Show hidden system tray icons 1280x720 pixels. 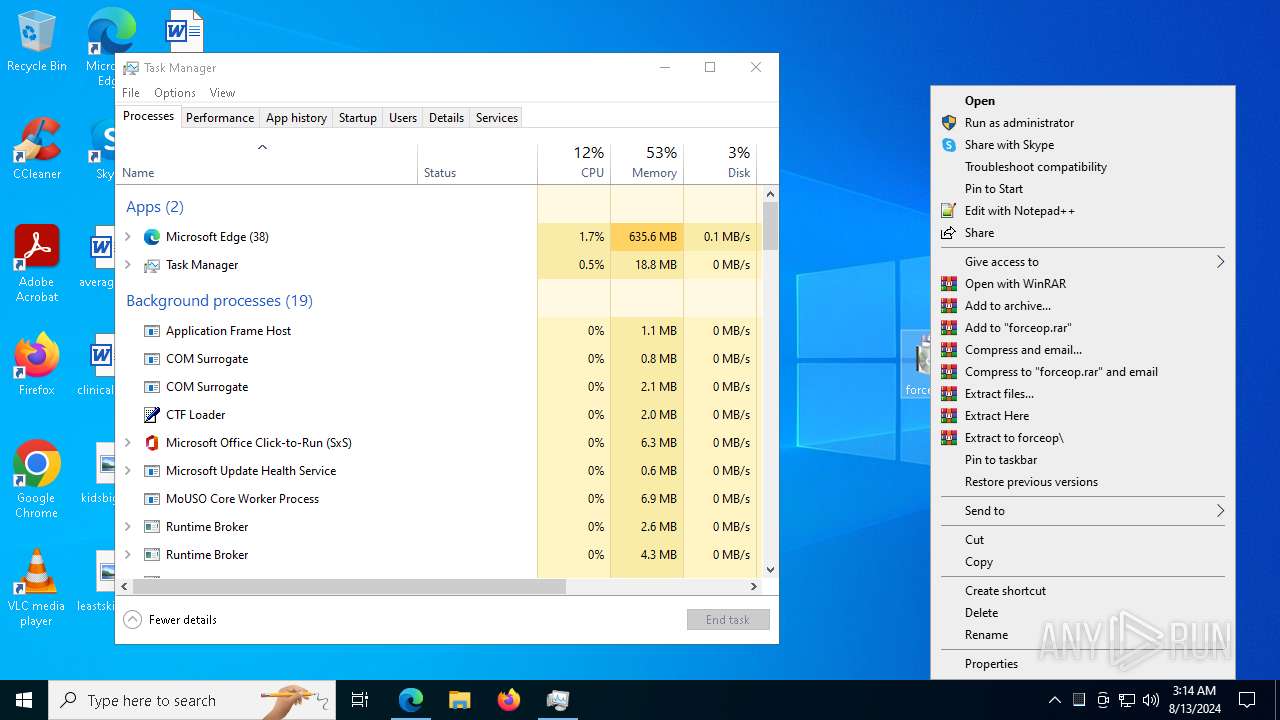(1054, 700)
